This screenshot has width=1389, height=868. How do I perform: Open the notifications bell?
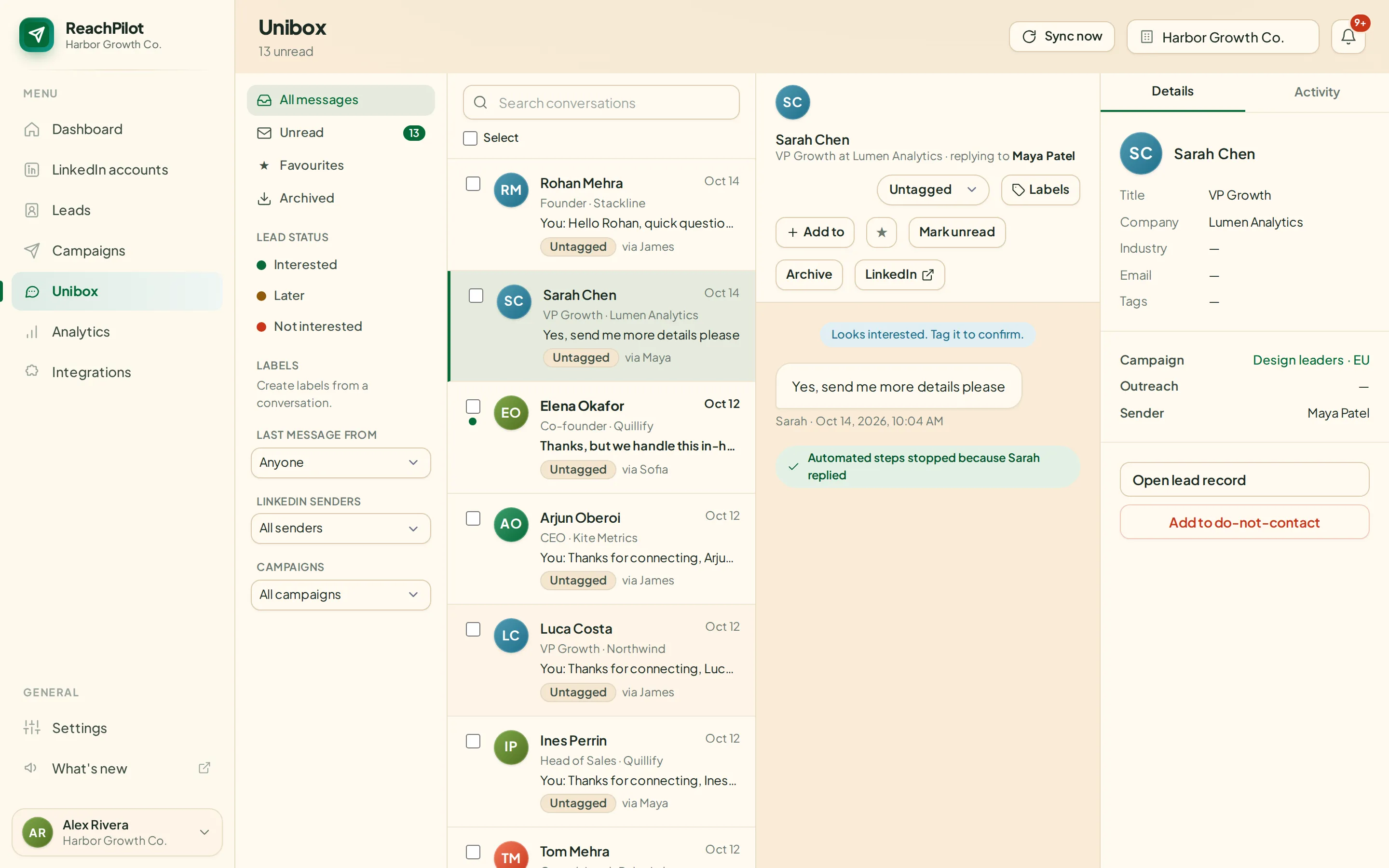tap(1348, 37)
